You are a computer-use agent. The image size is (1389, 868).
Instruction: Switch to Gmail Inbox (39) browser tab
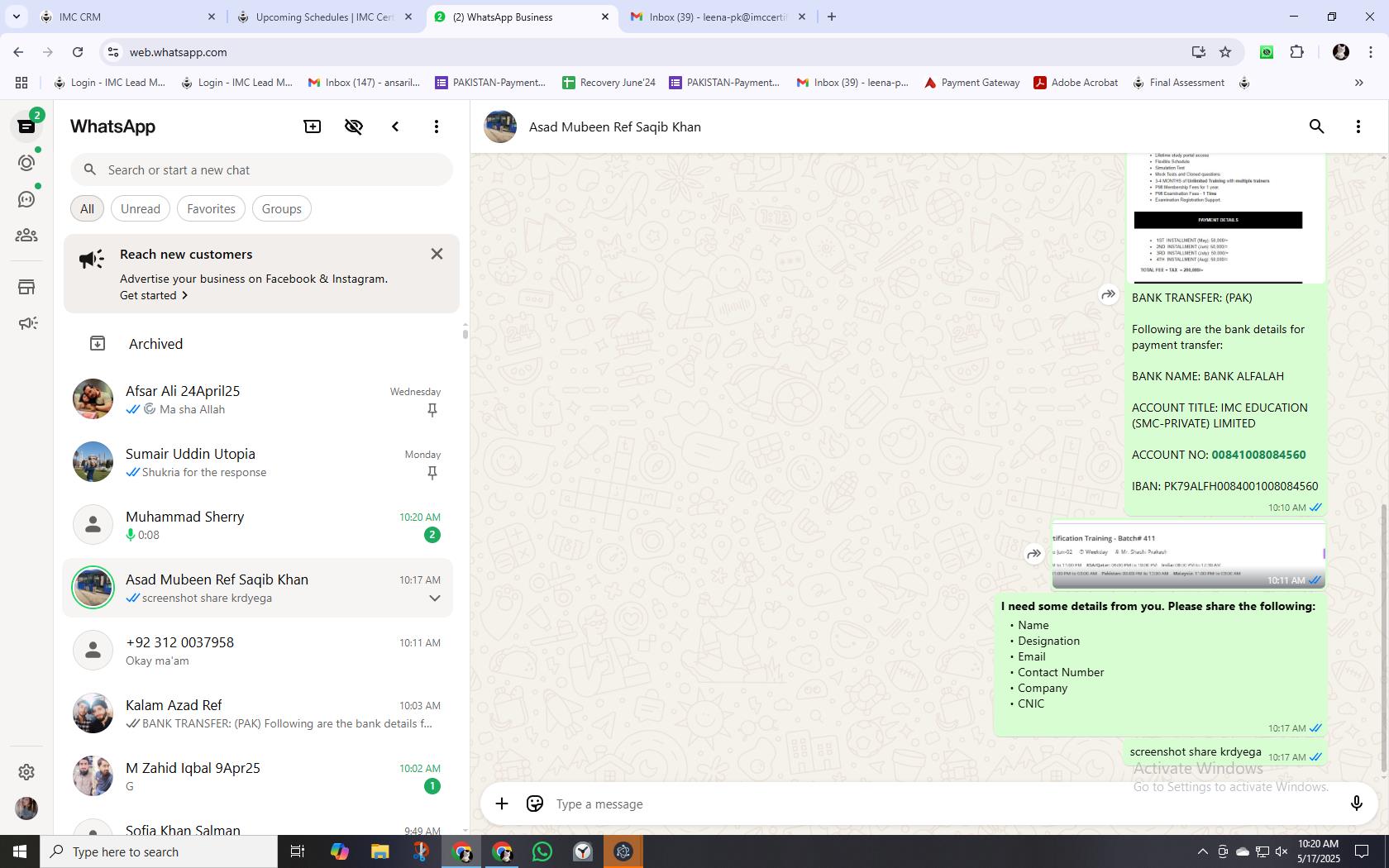point(718,17)
